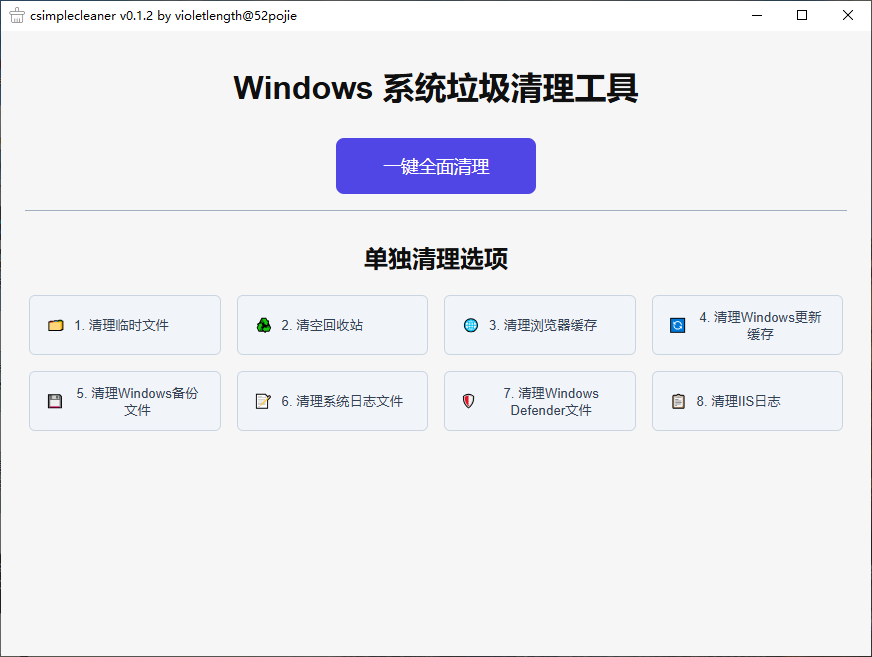872x657 pixels.
Task: Run the 清理Windows Defender文件 option
Action: pos(539,401)
